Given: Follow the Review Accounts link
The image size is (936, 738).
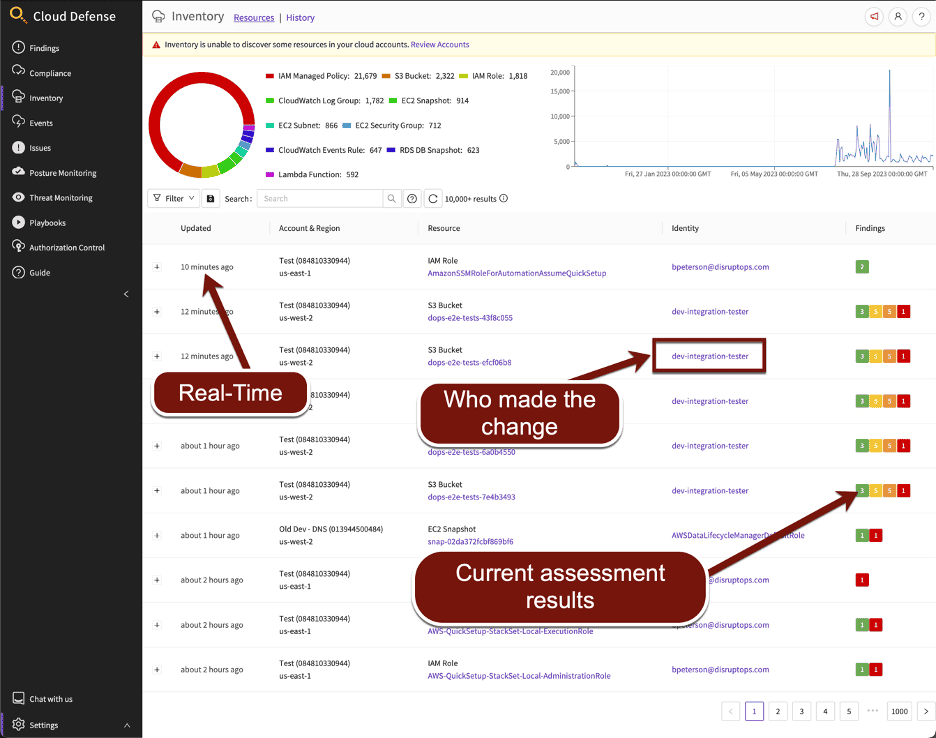Looking at the screenshot, I should click(440, 45).
